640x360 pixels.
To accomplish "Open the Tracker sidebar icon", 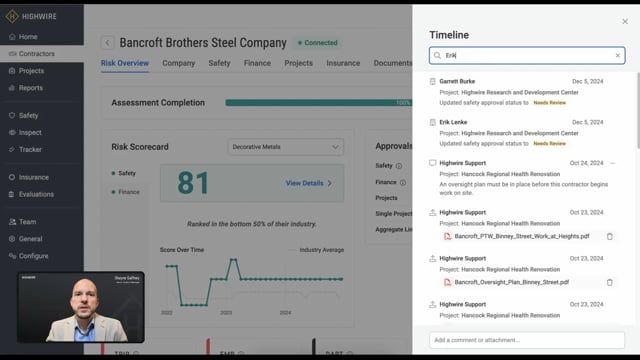I will coord(12,149).
